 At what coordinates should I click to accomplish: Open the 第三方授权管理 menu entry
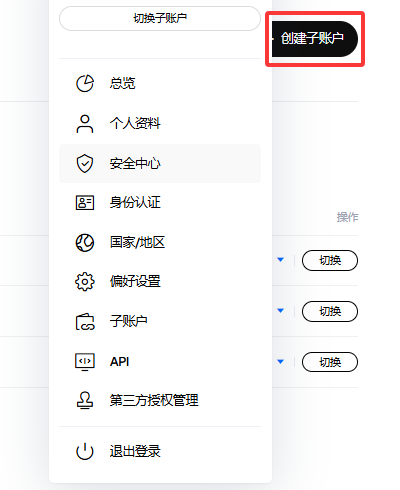click(x=160, y=400)
